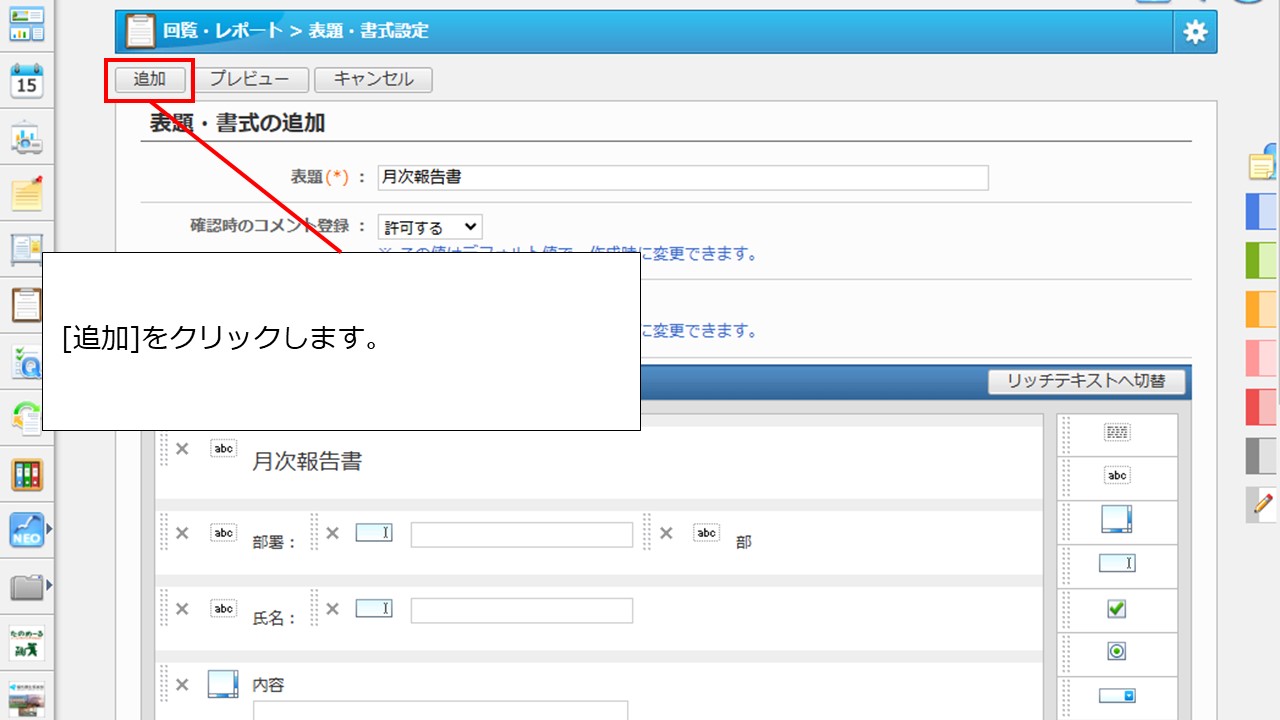The image size is (1280, 720).
Task: Remove the text box after 部署：
Action: coord(332,533)
